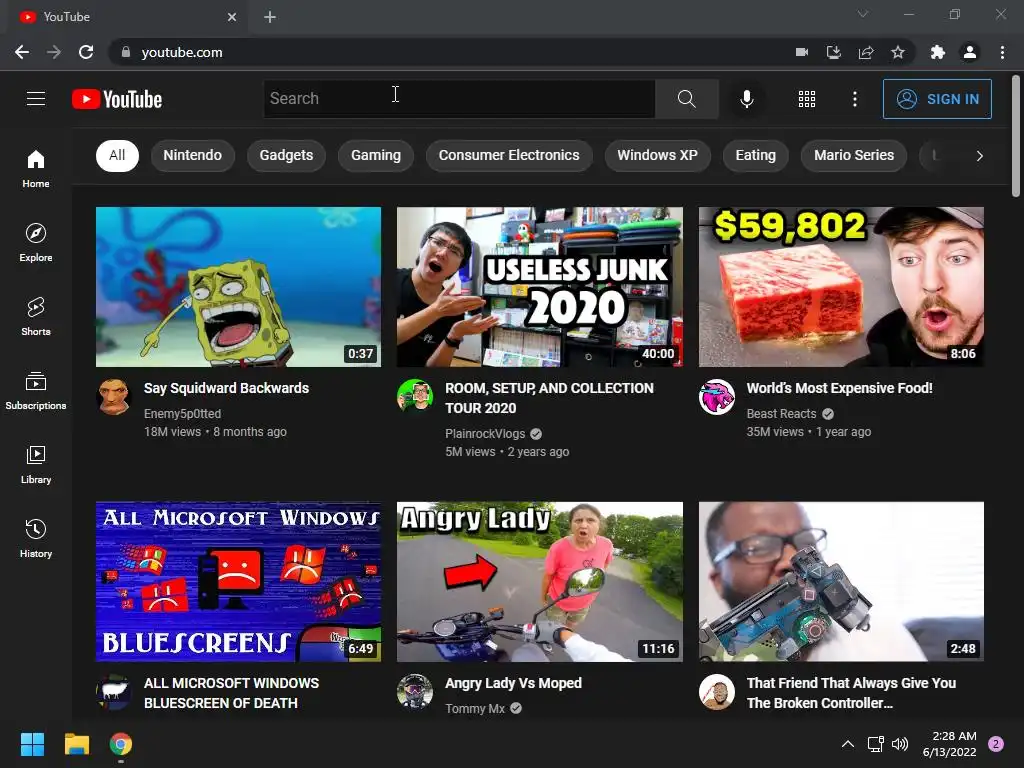1024x768 pixels.
Task: Open Beast Reacts channel avatar
Action: (x=716, y=396)
